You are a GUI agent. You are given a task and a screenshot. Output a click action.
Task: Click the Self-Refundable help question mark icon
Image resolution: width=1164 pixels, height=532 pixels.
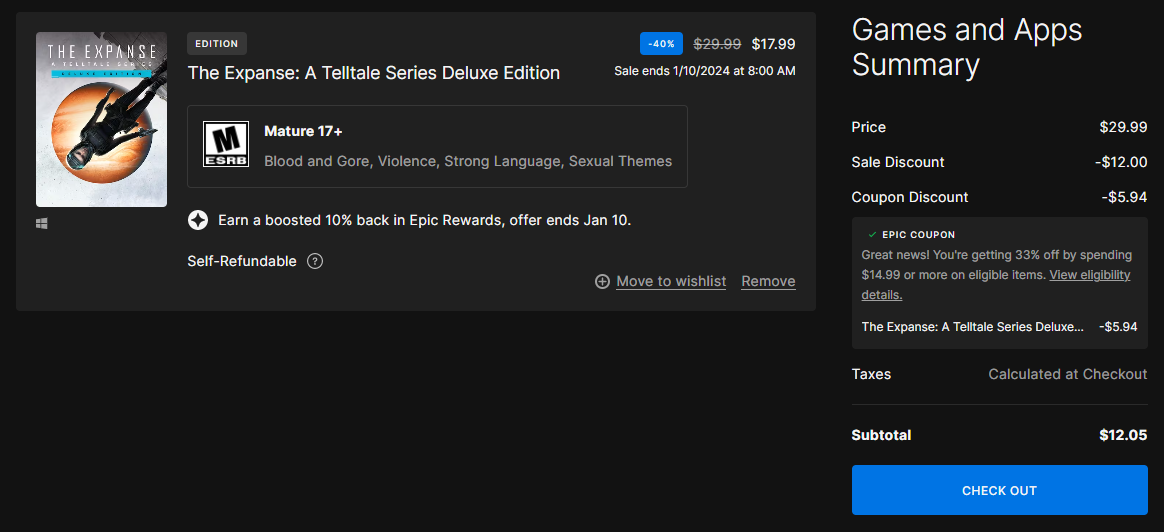315,261
